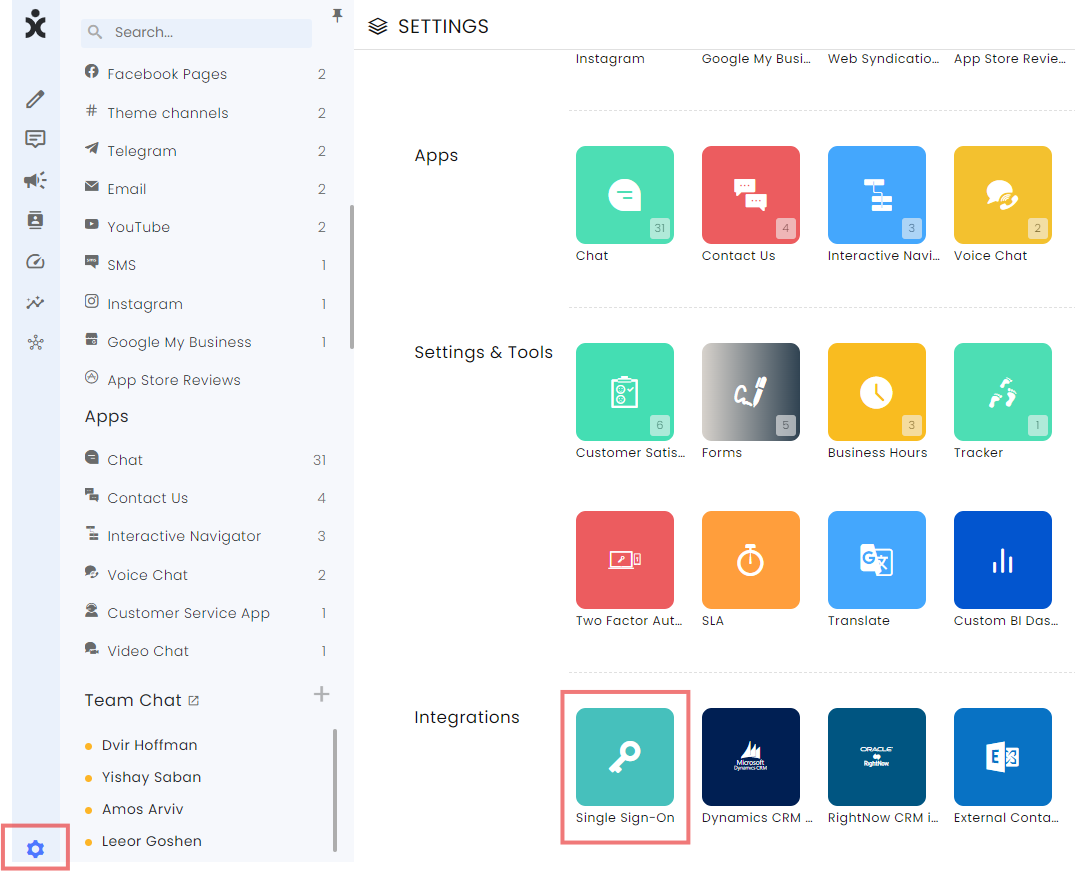Select Facebook Pages in the channel list
1075x871 pixels.
pyautogui.click(x=205, y=73)
